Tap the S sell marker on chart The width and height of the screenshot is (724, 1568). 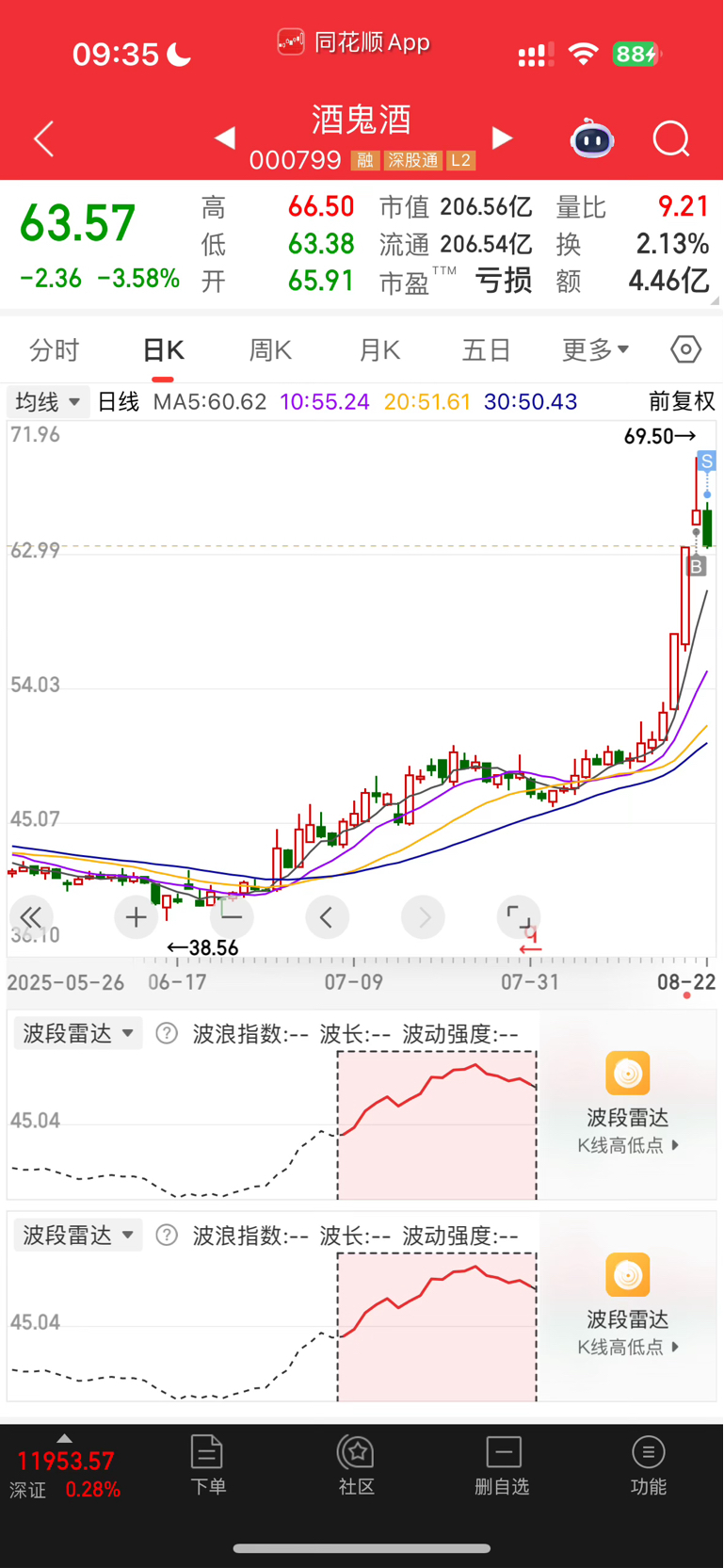pos(706,461)
